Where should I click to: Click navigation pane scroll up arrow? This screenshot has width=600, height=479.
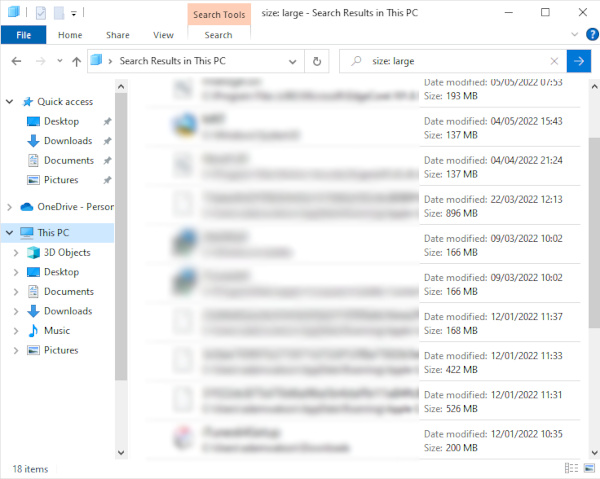tap(121, 87)
